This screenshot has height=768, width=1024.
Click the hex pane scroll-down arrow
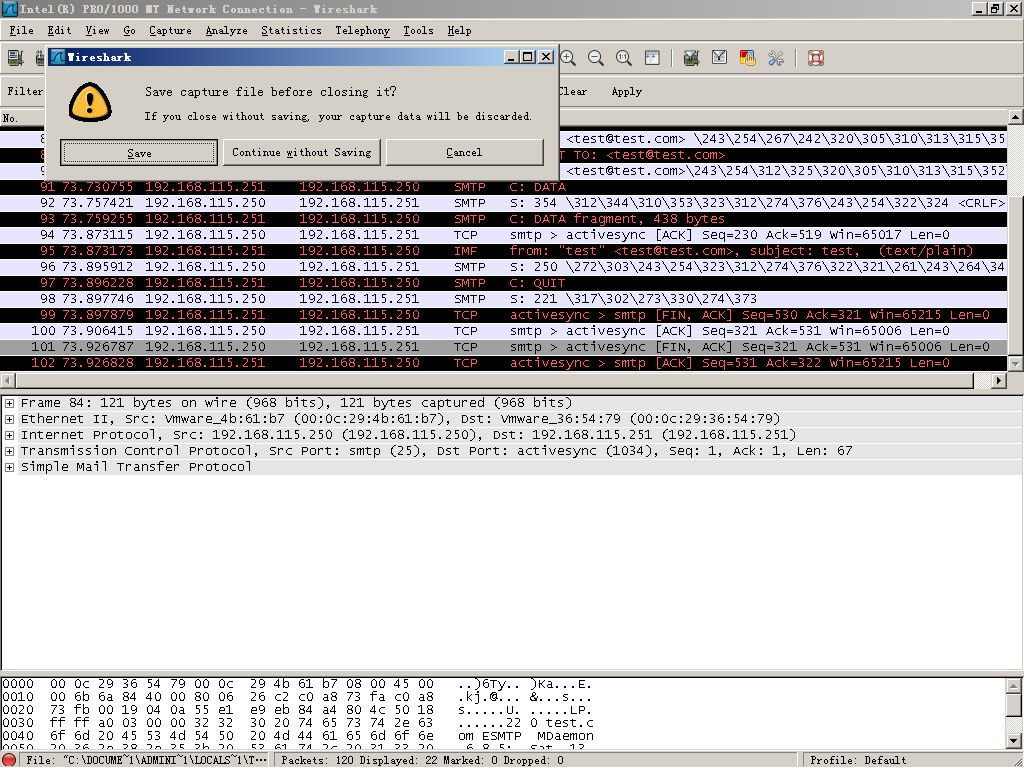[x=1014, y=741]
